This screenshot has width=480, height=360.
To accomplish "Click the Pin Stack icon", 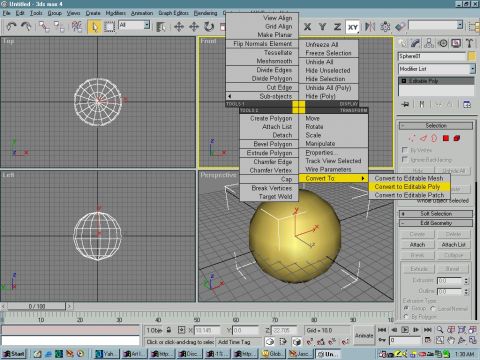I will pos(405,104).
